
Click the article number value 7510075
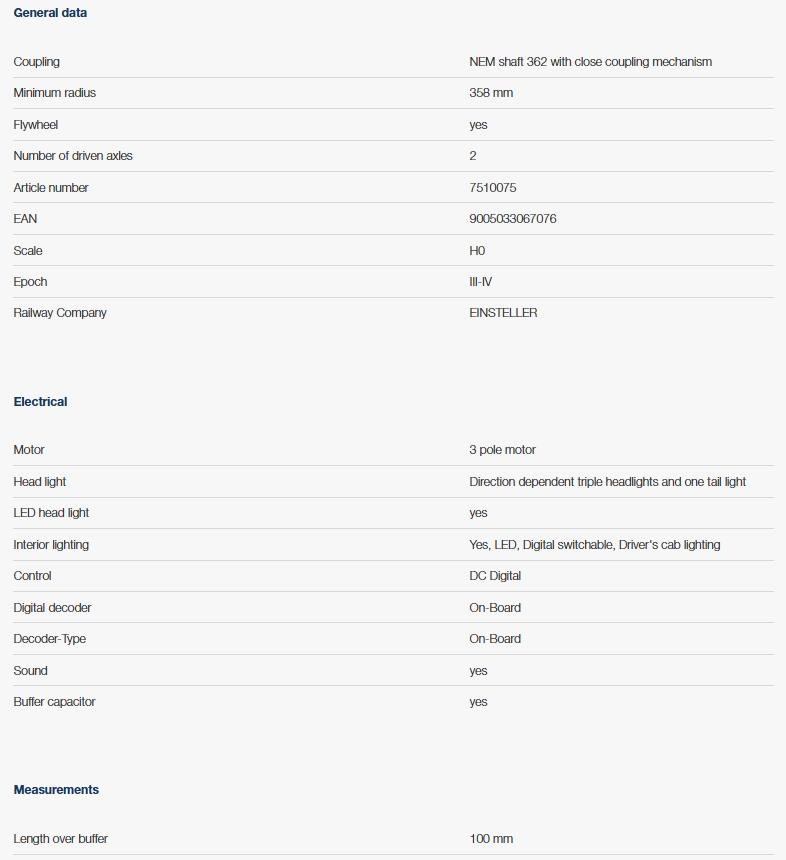[x=492, y=188]
